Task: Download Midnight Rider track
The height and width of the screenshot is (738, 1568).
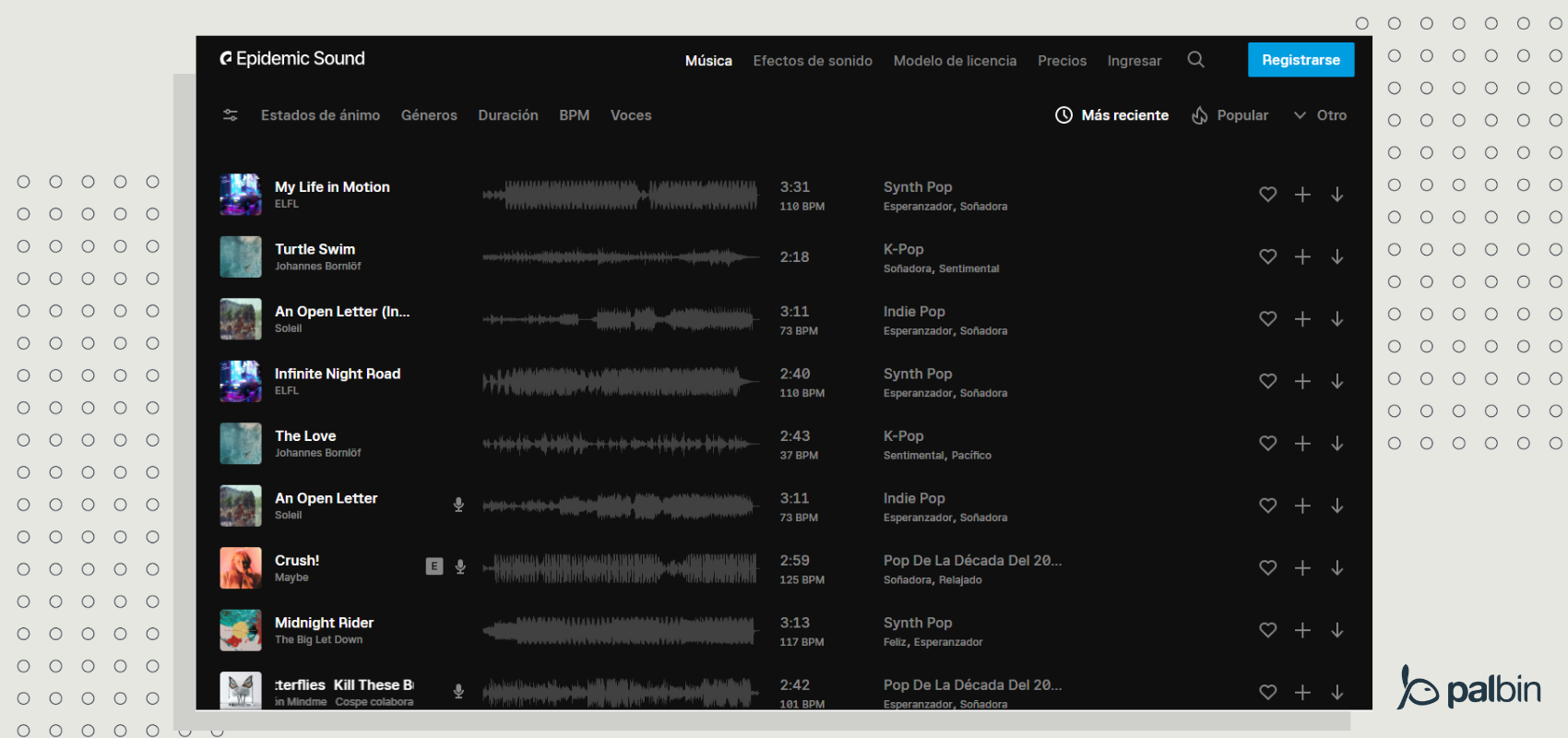Action: tap(1336, 630)
